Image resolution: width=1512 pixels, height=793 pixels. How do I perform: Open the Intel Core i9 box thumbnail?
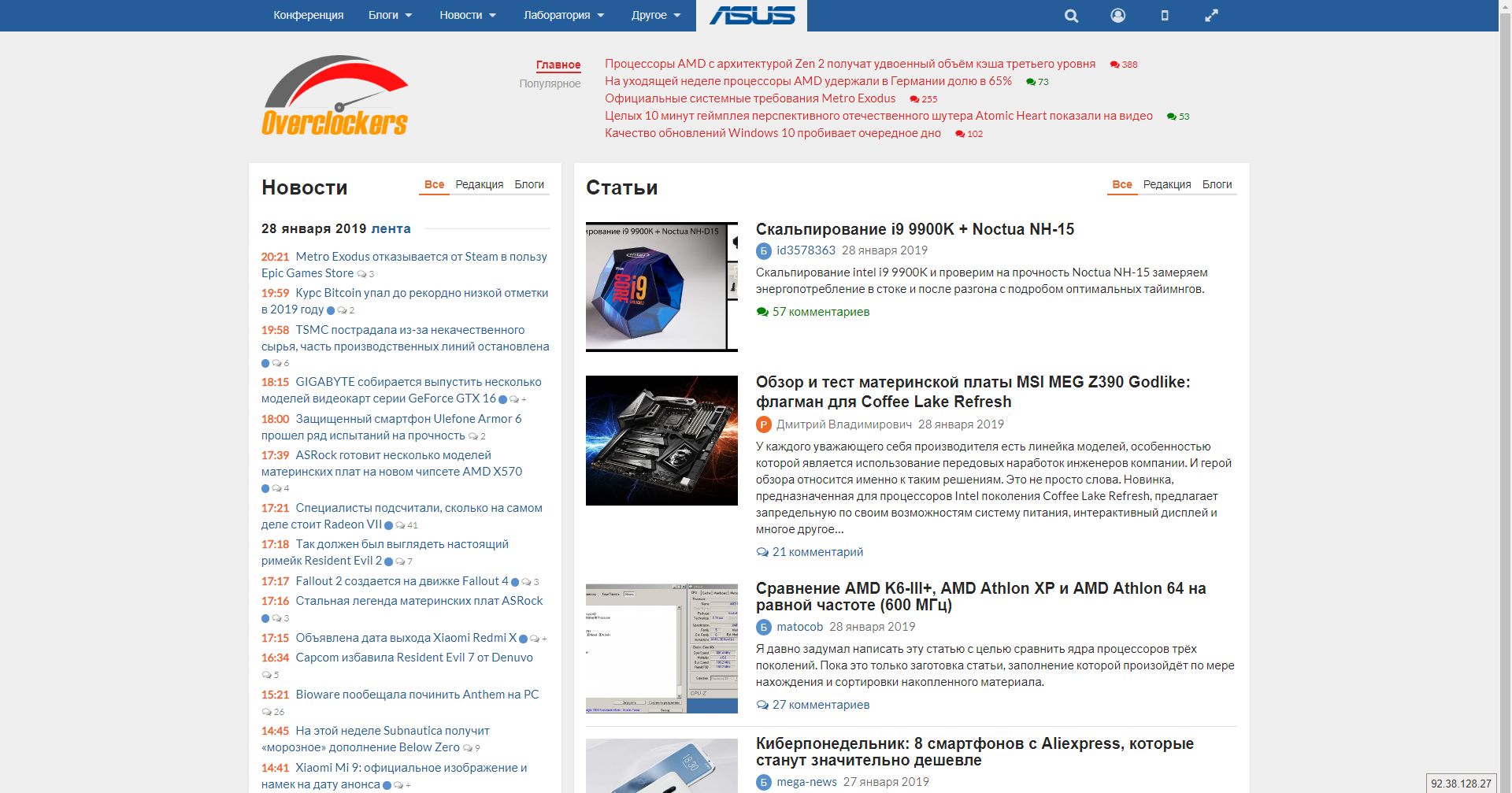click(x=661, y=287)
